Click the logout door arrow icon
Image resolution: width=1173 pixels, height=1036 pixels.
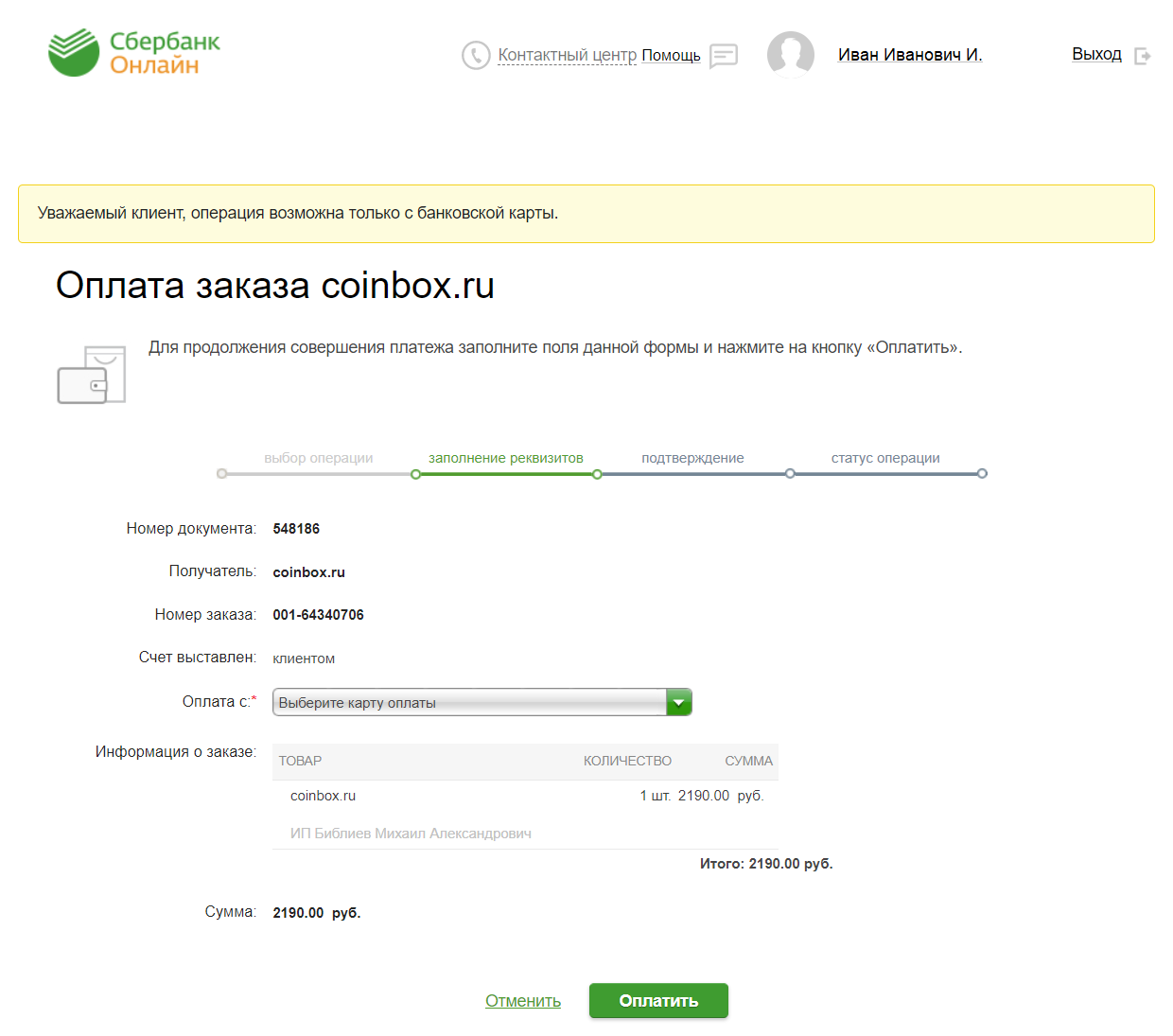click(x=1143, y=56)
